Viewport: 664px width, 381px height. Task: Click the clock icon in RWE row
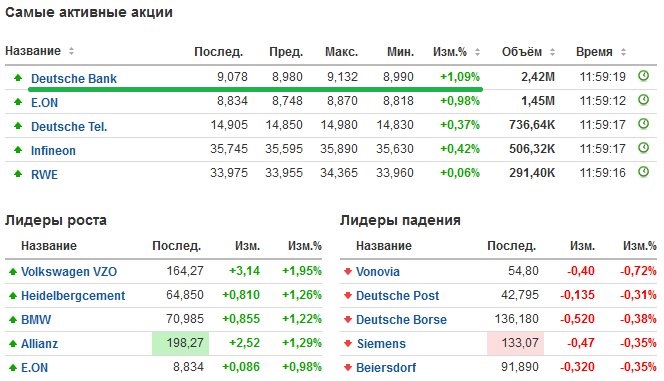(x=643, y=172)
